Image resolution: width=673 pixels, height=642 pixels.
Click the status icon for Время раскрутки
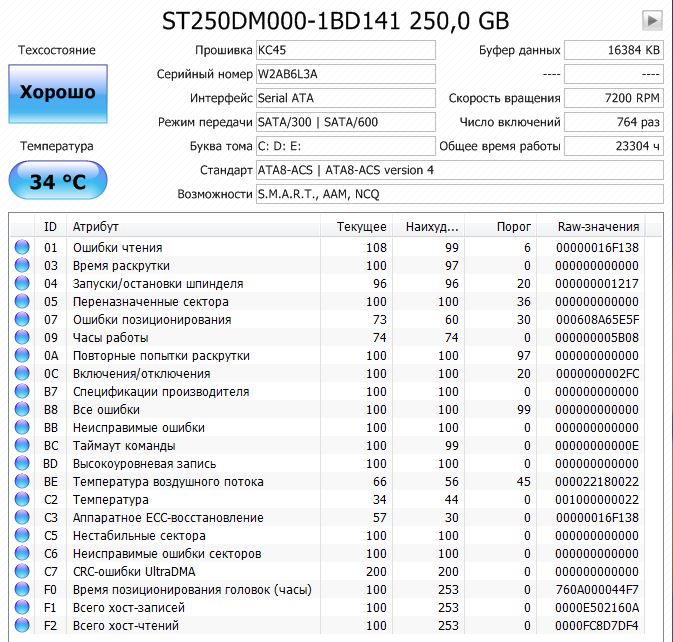pos(22,265)
